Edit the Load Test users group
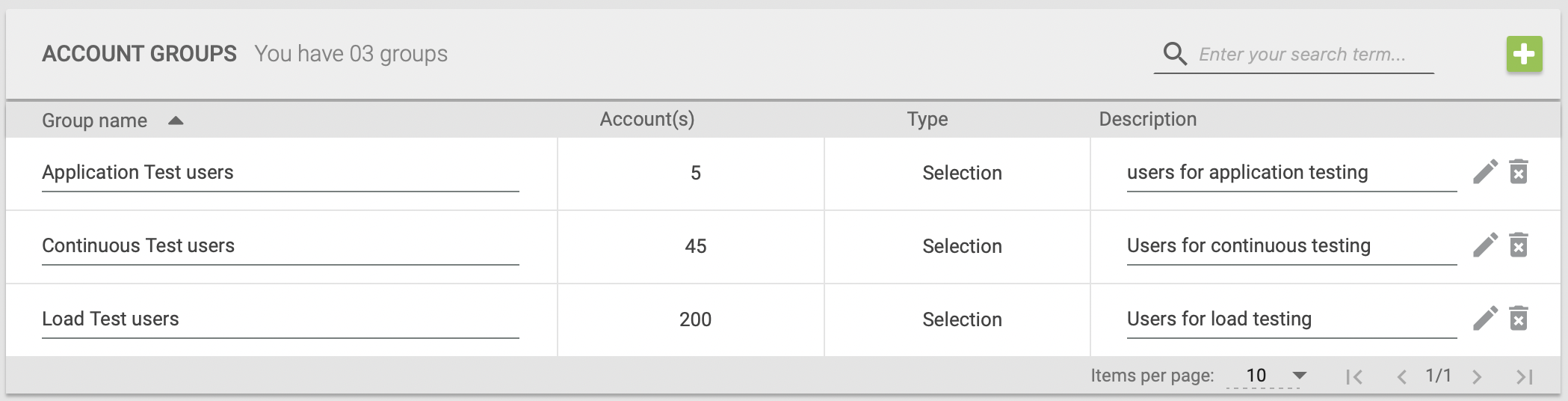The width and height of the screenshot is (1568, 401). [1485, 319]
